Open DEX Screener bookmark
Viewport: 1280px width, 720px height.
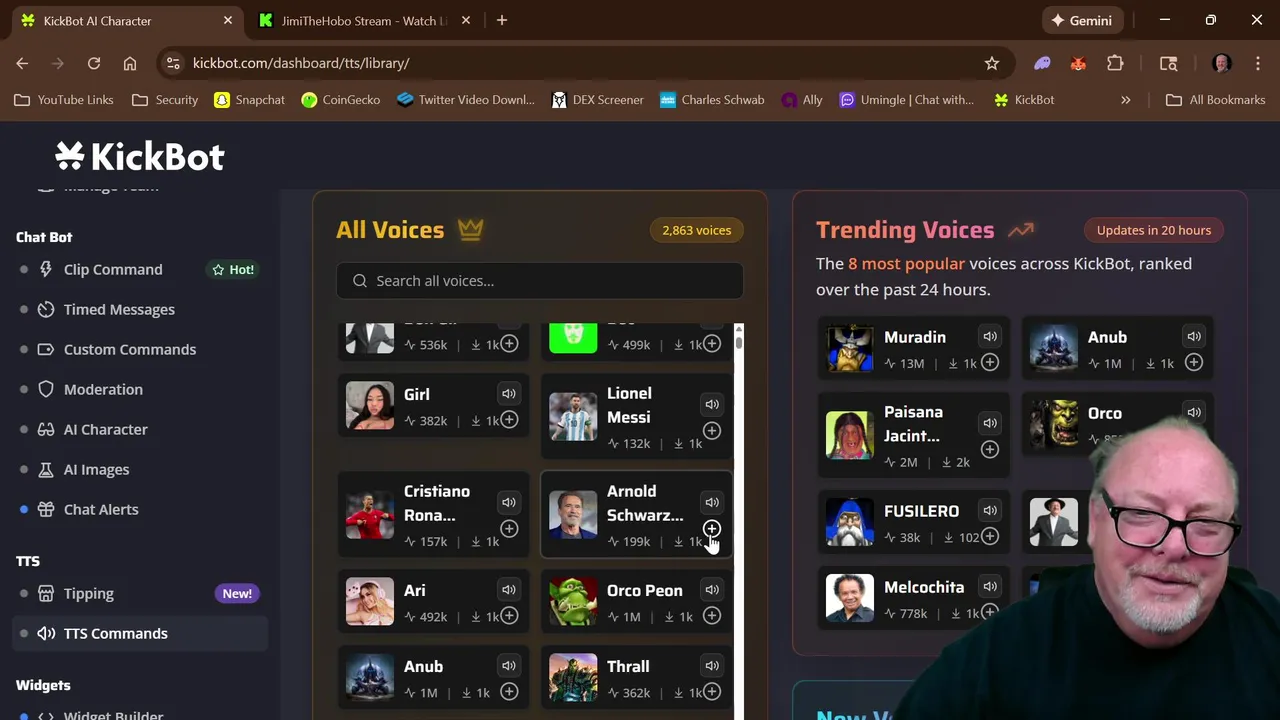tap(598, 100)
